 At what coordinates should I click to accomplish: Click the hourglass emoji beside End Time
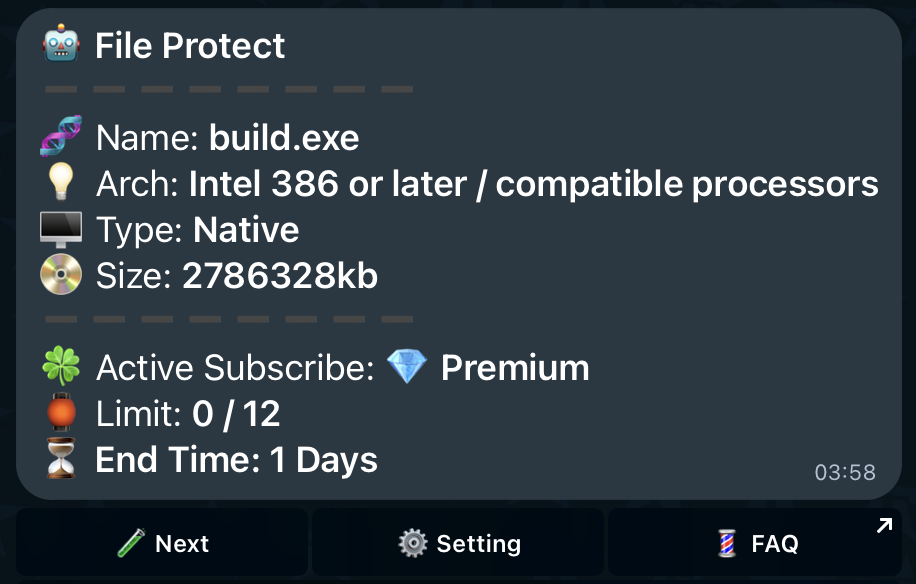point(61,458)
